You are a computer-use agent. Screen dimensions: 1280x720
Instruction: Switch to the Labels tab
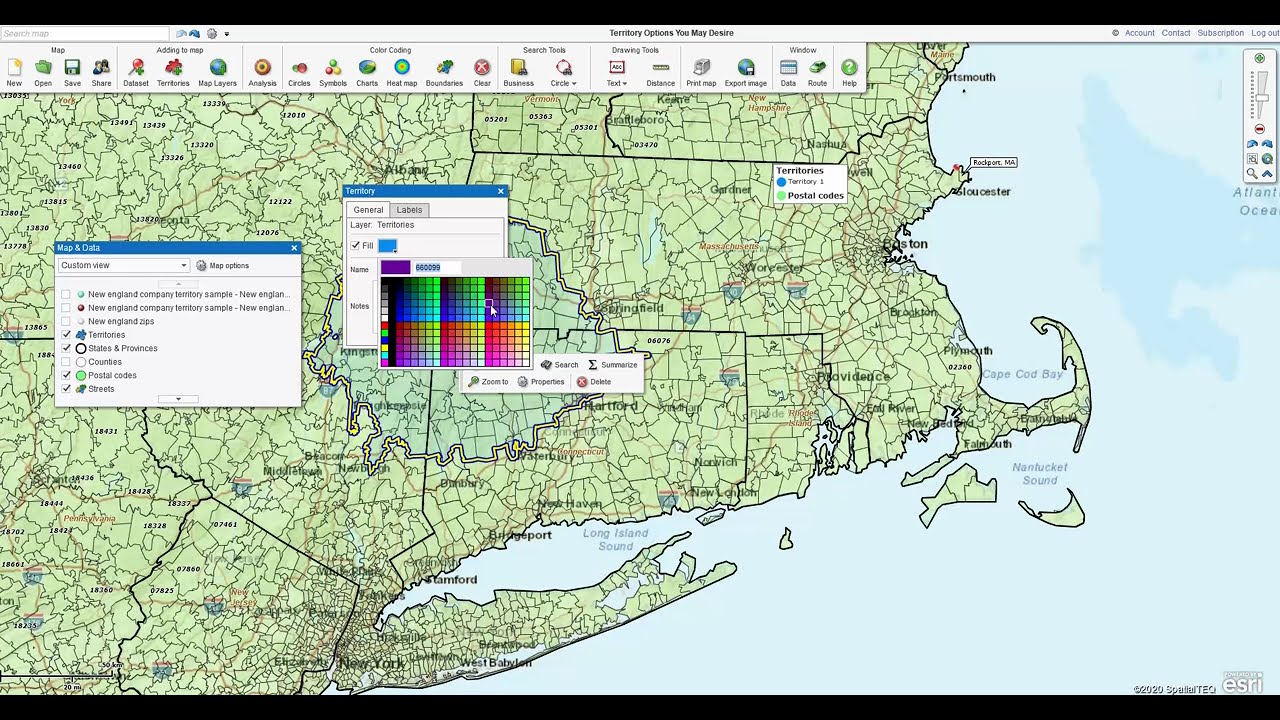409,210
